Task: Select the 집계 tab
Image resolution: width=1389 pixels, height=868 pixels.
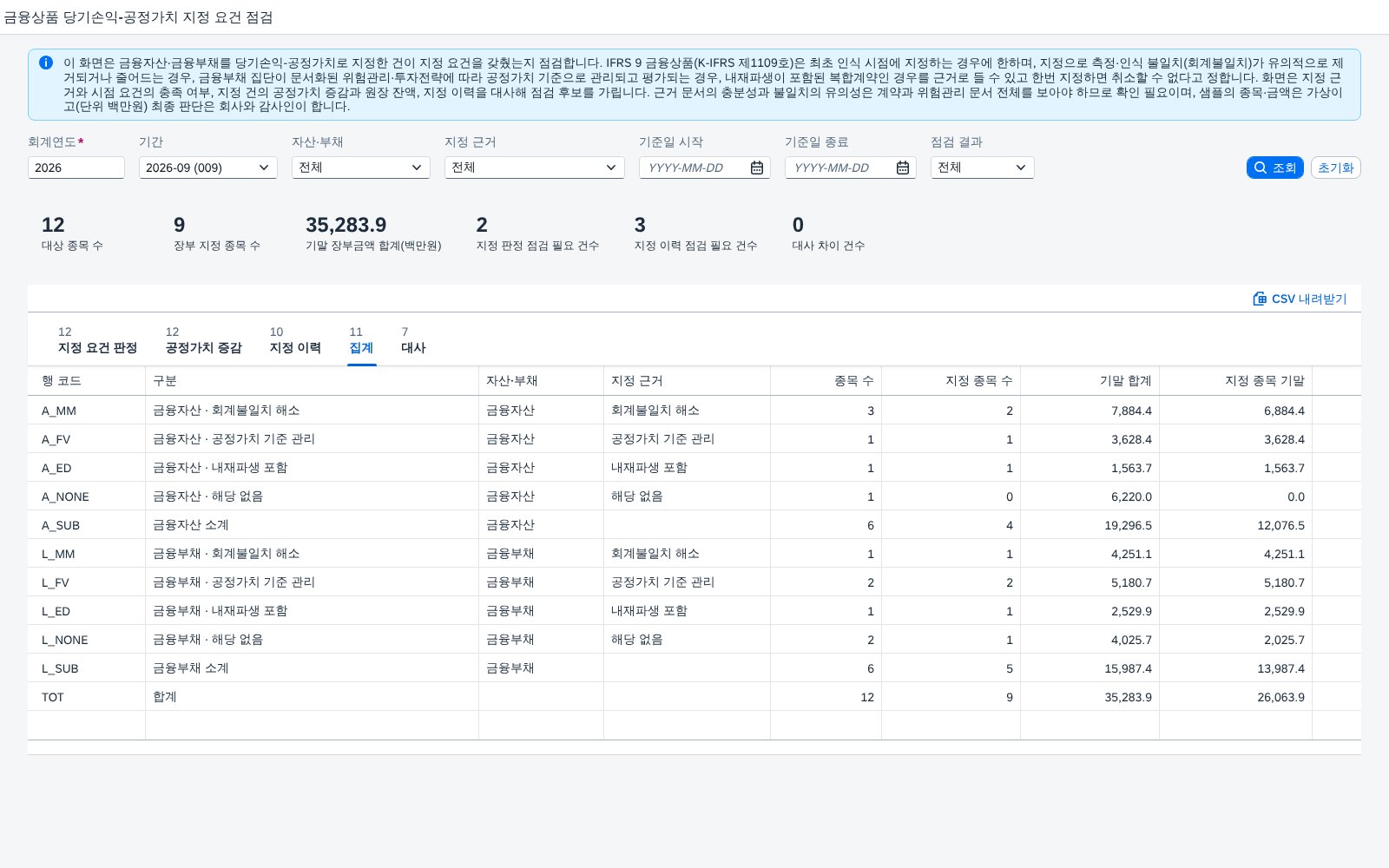Action: click(361, 340)
